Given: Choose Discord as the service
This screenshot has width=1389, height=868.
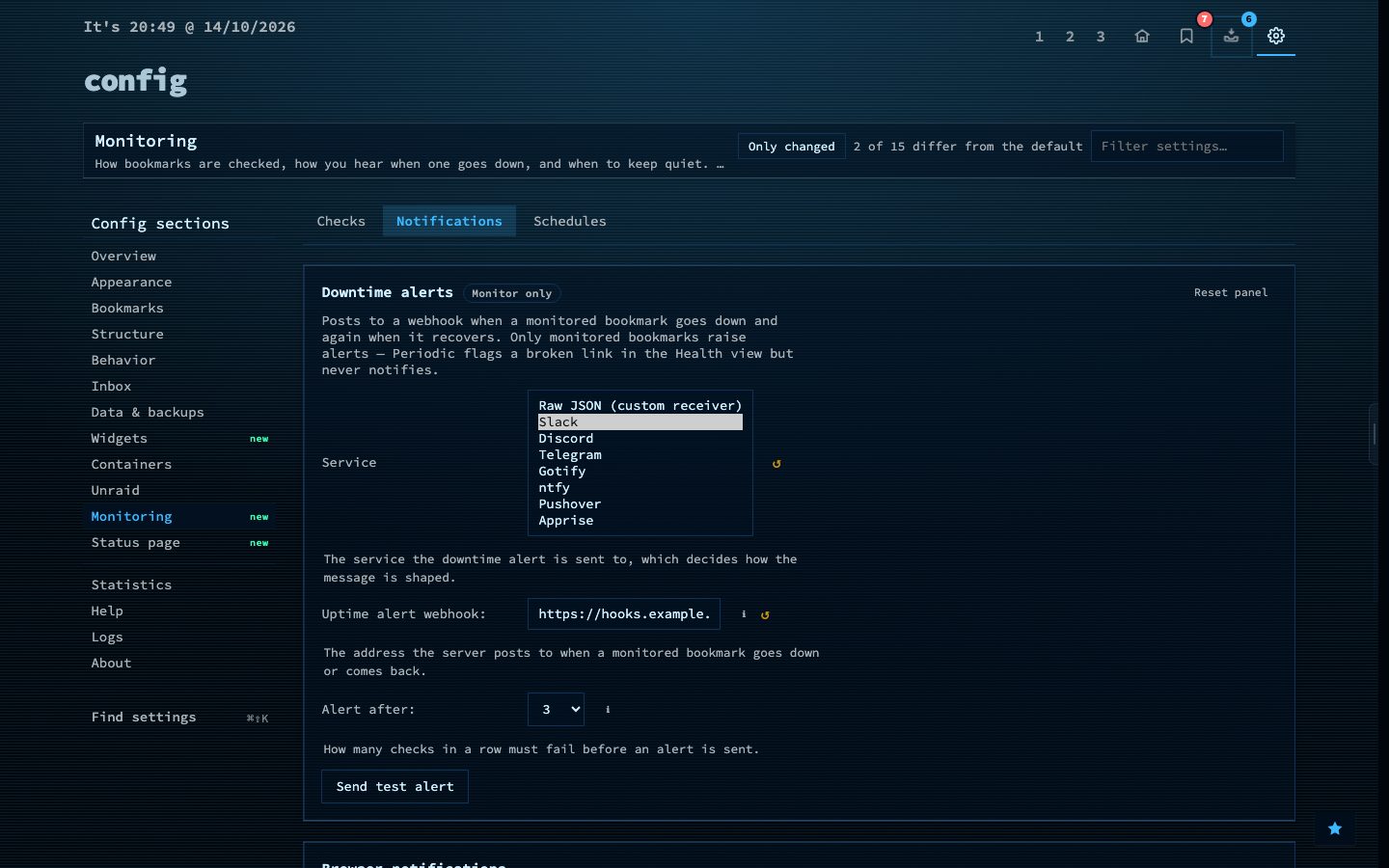Looking at the screenshot, I should tap(640, 439).
